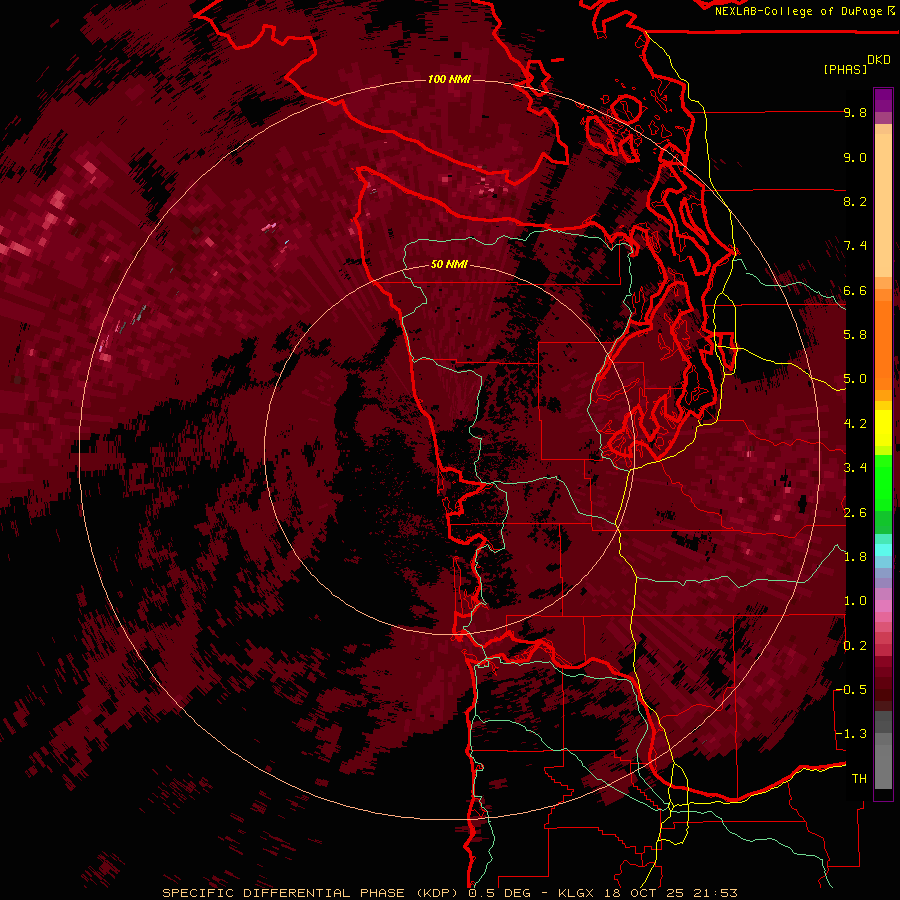Viewport: 900px width, 900px height.
Task: Click the -1.3 color scale label
Action: [852, 734]
